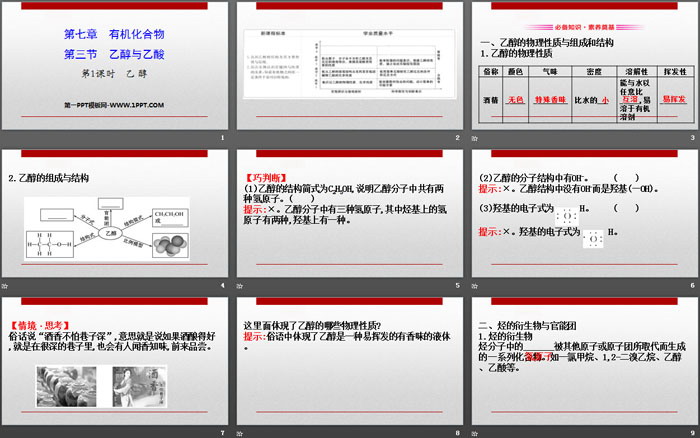
Task: Click the animation star icon under slide 4
Action: [4, 286]
